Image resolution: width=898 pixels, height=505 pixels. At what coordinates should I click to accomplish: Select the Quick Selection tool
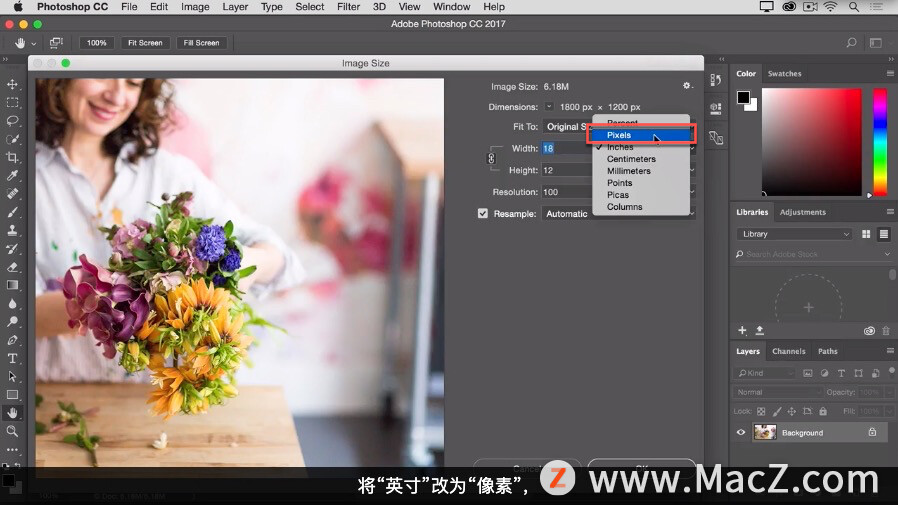coord(12,139)
